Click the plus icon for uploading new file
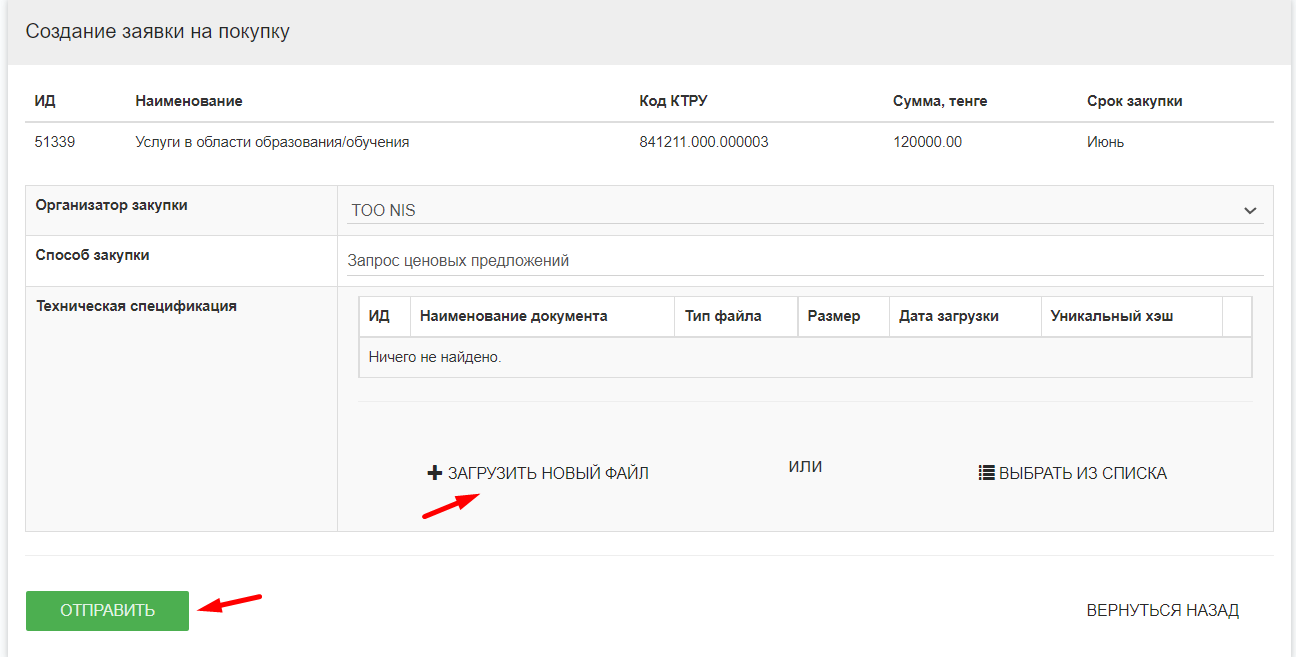Viewport: 1296px width, 657px height. click(x=434, y=473)
